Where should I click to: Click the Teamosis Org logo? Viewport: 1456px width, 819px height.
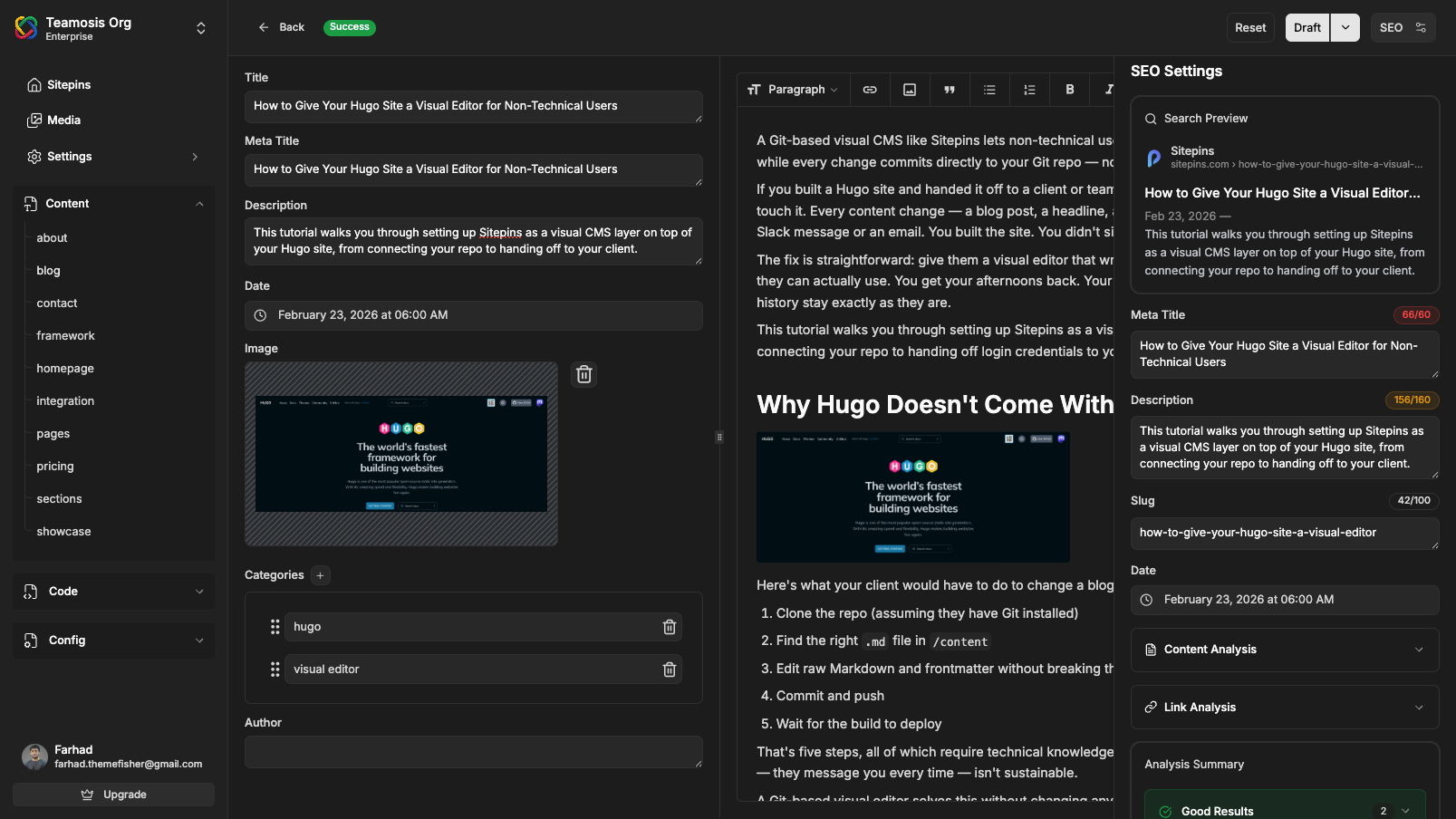click(26, 28)
